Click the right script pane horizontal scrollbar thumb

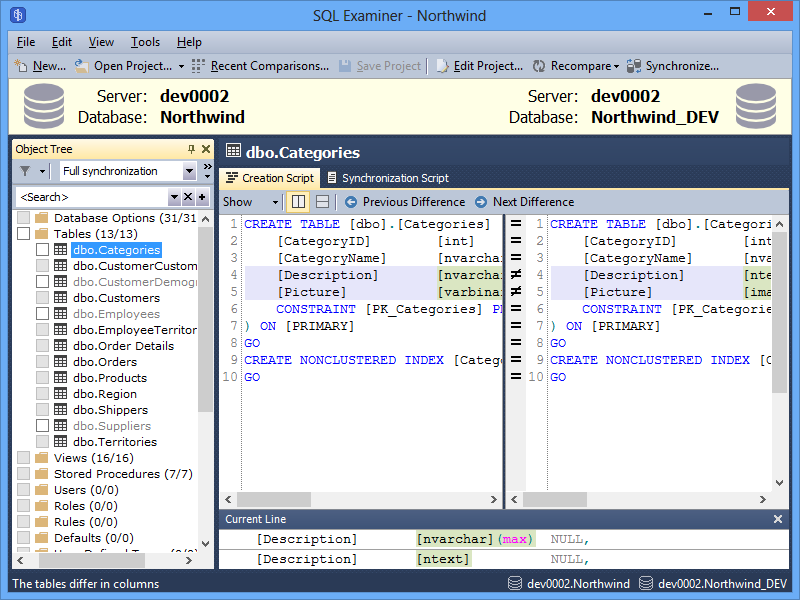(x=555, y=499)
